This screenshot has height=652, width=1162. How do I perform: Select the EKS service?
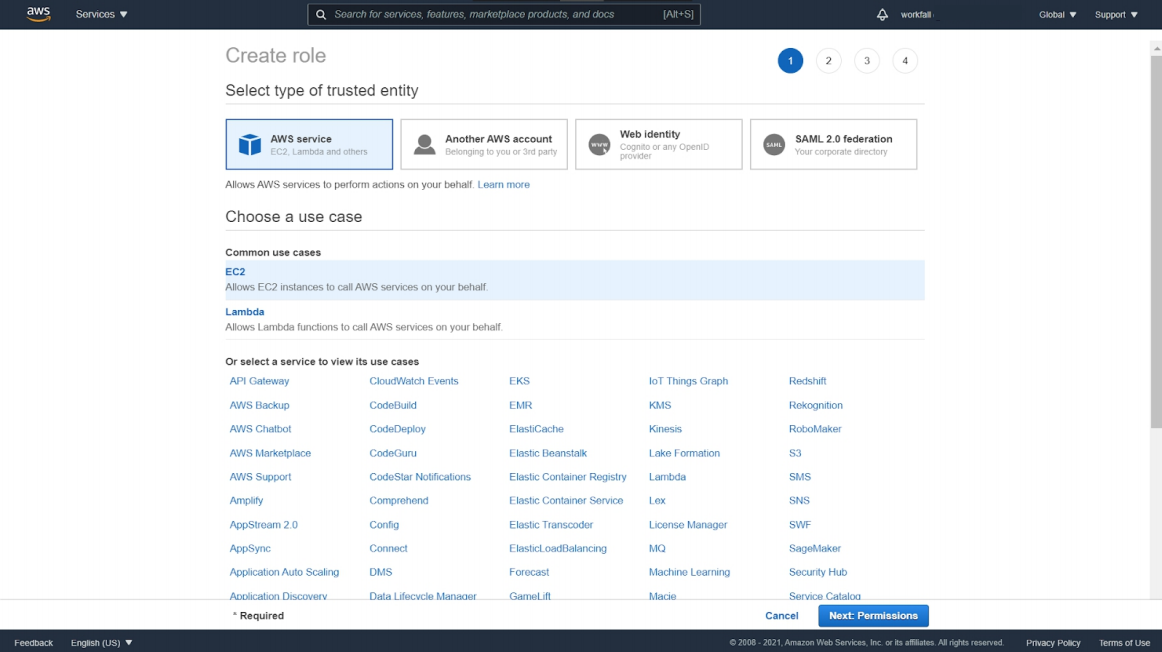[519, 381]
